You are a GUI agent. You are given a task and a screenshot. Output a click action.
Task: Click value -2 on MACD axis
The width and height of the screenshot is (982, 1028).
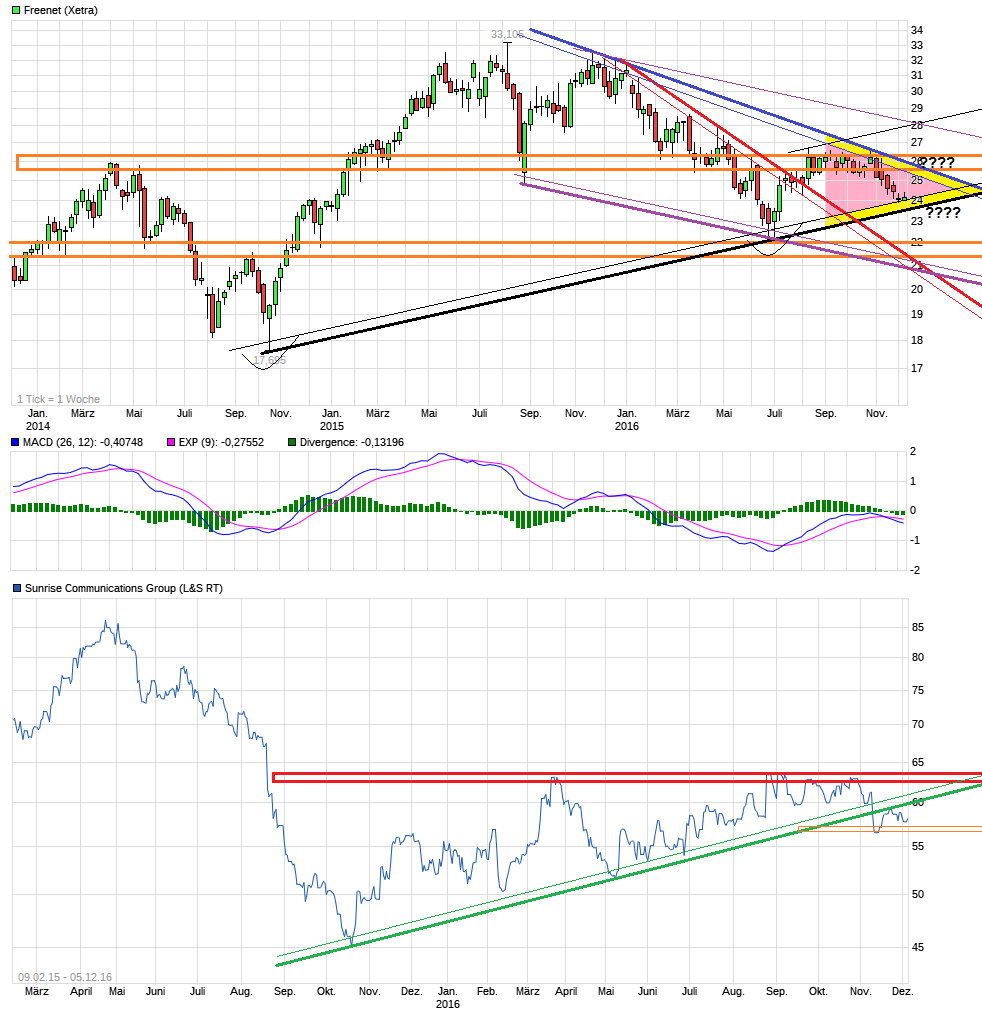coord(914,570)
